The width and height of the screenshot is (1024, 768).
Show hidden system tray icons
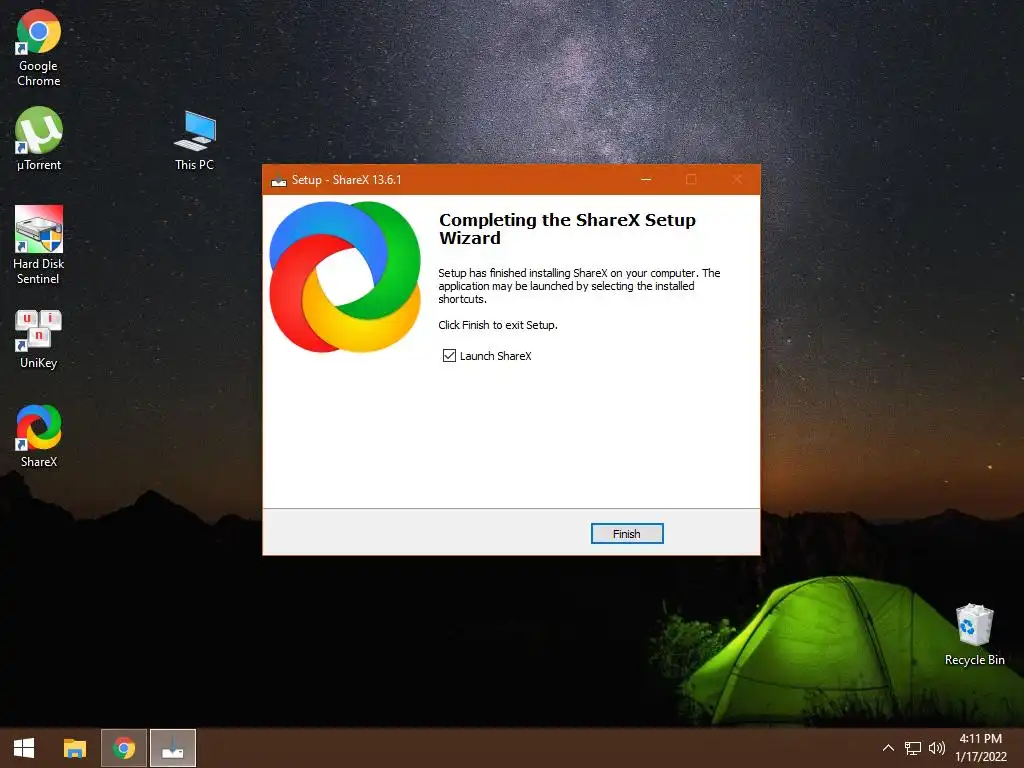(x=888, y=748)
